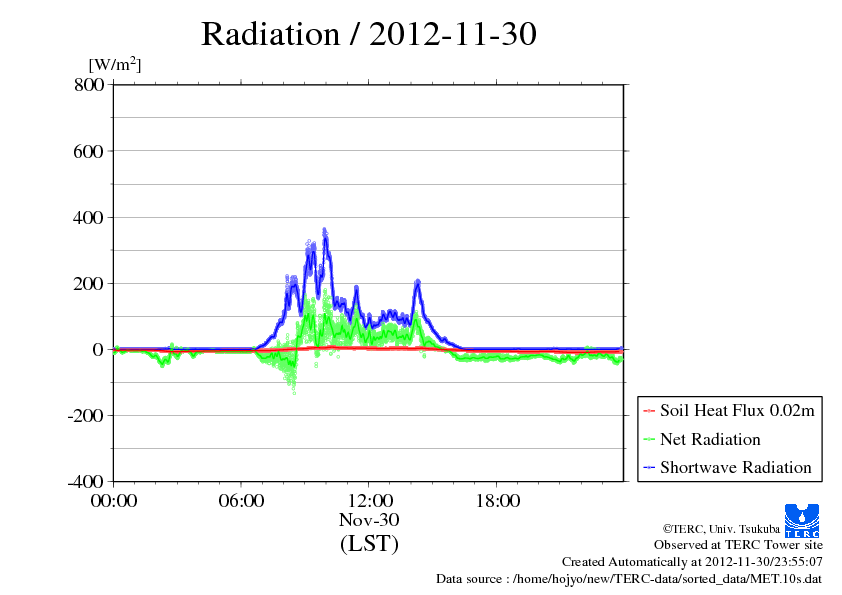
Task: Click the '200' y-axis label
Action: (89, 284)
